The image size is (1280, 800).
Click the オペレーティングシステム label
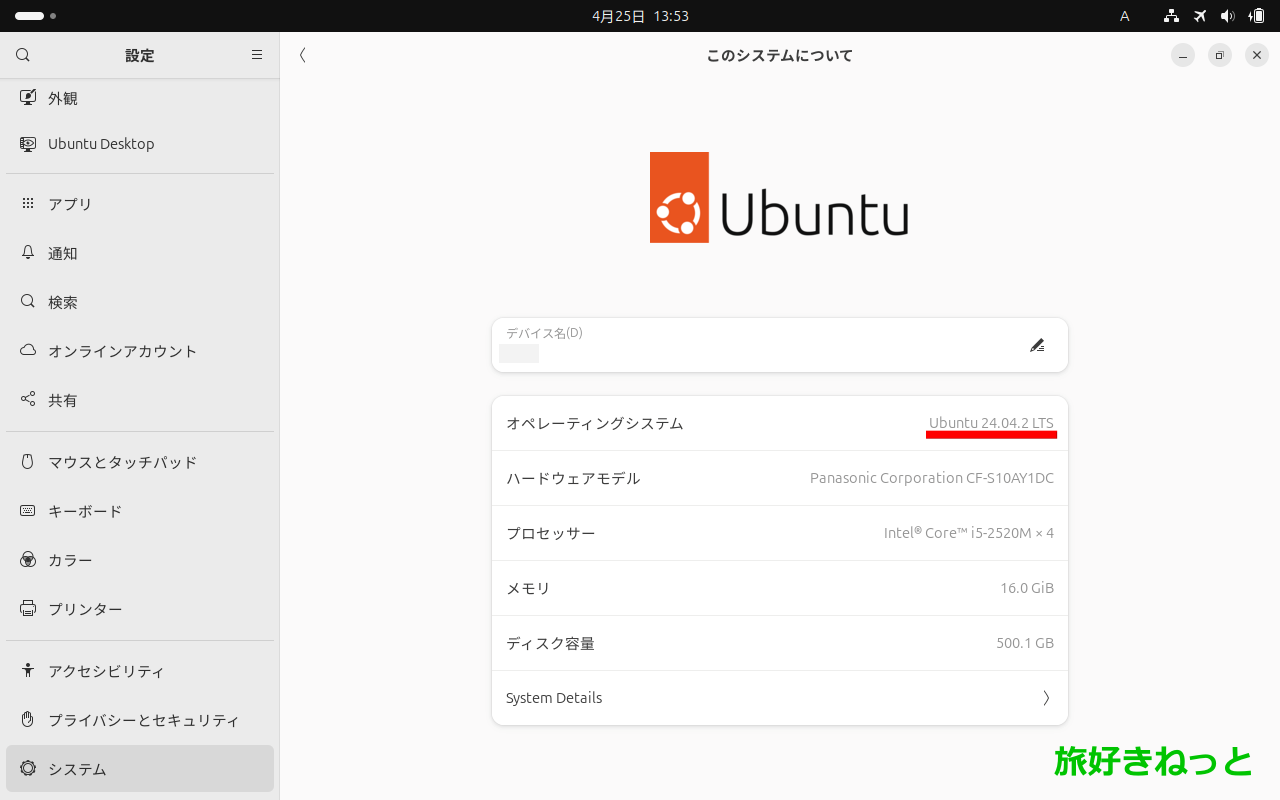pos(595,423)
